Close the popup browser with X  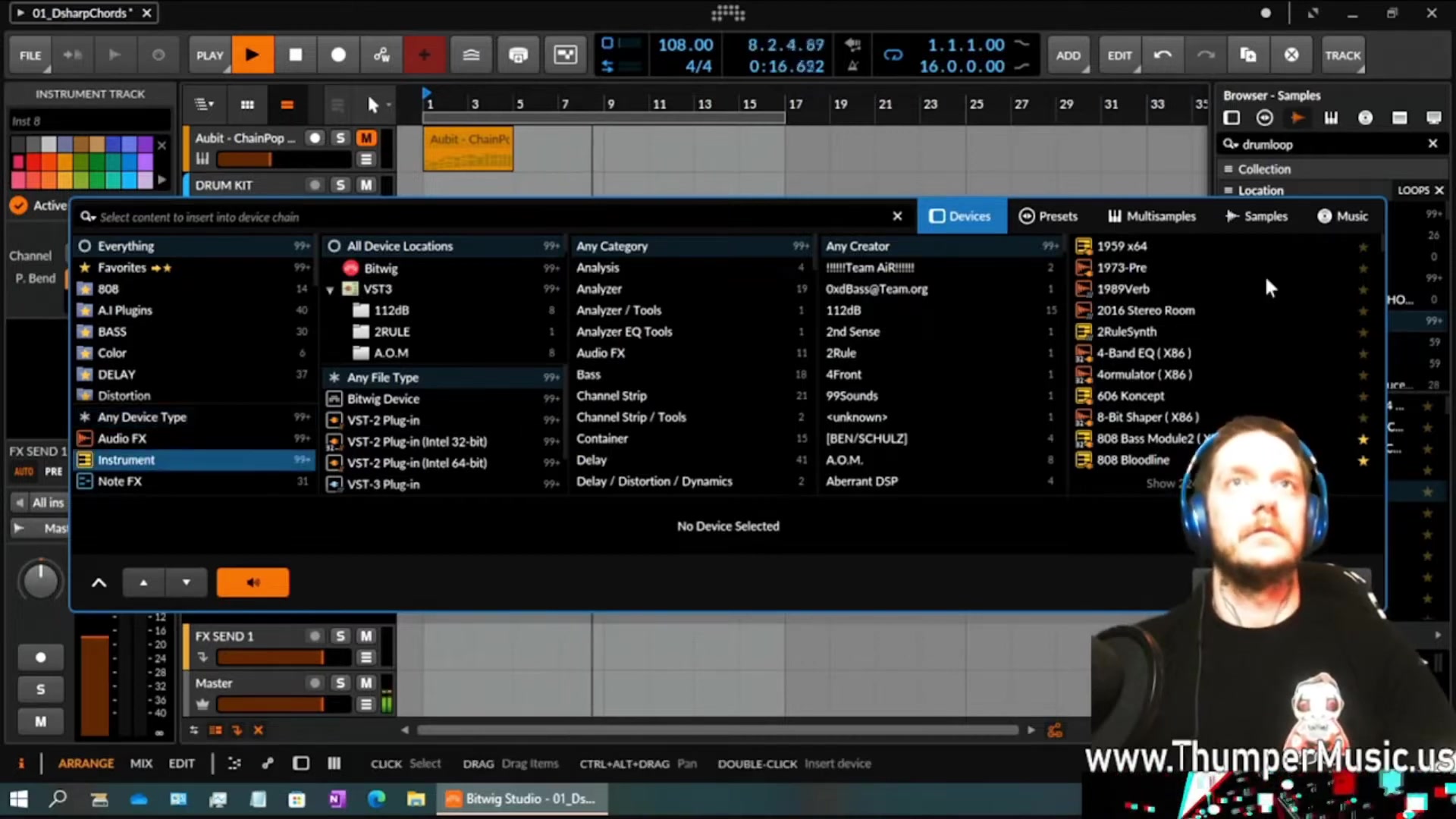click(897, 216)
